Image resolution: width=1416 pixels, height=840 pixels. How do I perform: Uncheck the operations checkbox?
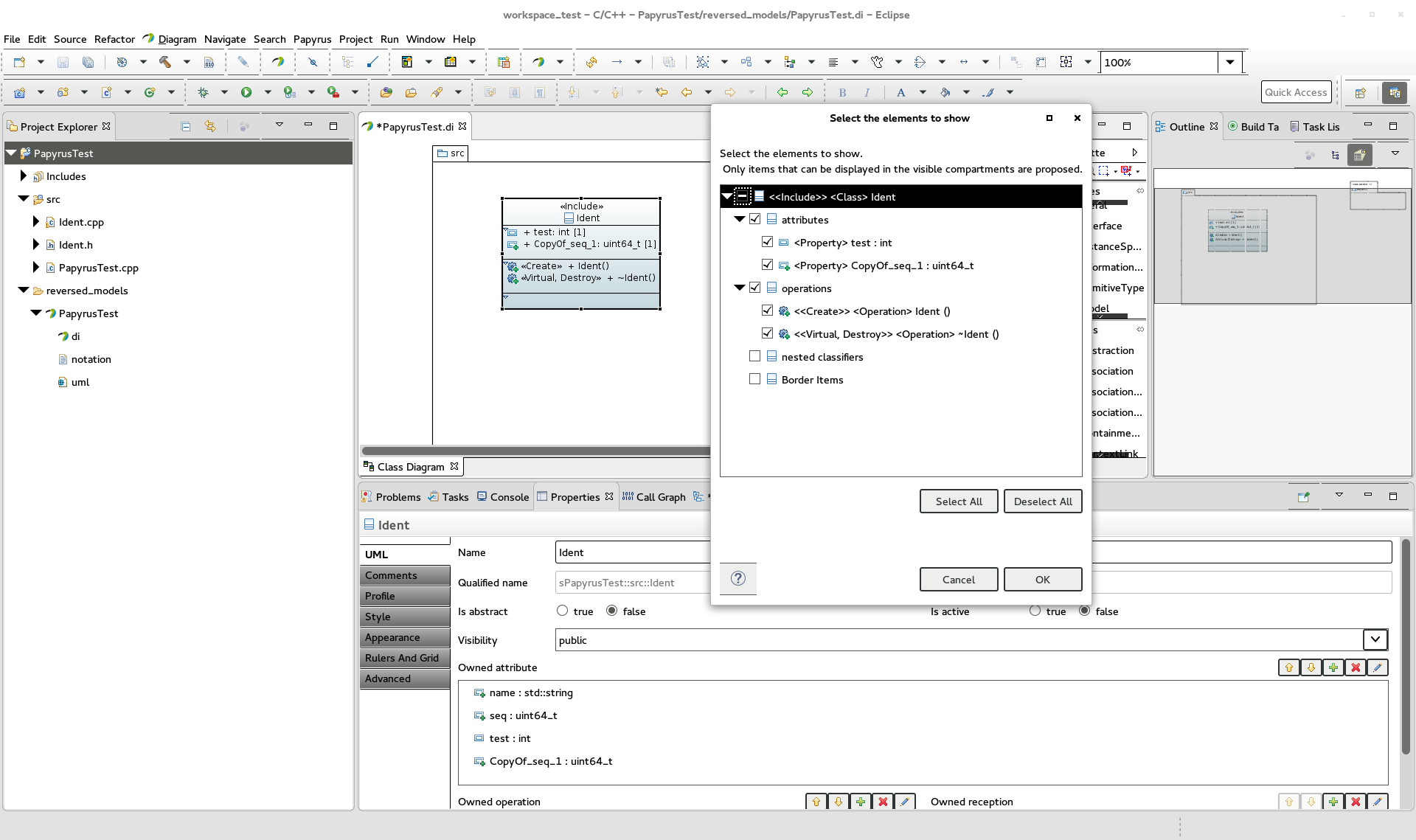[754, 288]
